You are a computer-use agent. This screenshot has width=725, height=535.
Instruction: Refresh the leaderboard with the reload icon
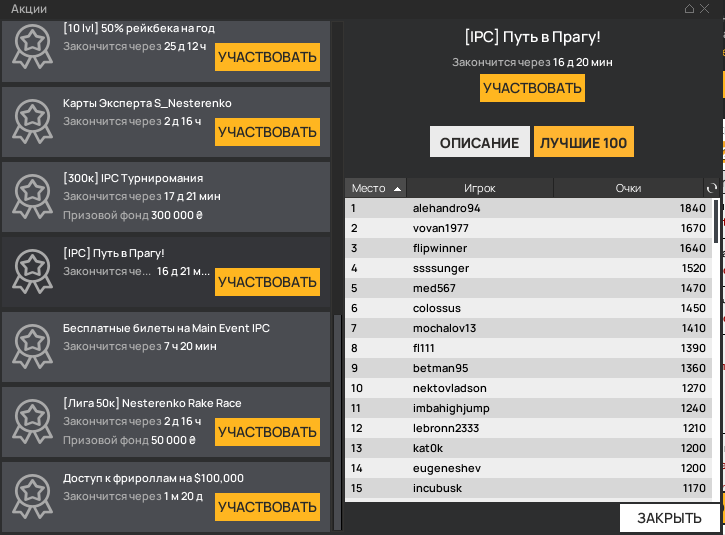pyautogui.click(x=711, y=188)
